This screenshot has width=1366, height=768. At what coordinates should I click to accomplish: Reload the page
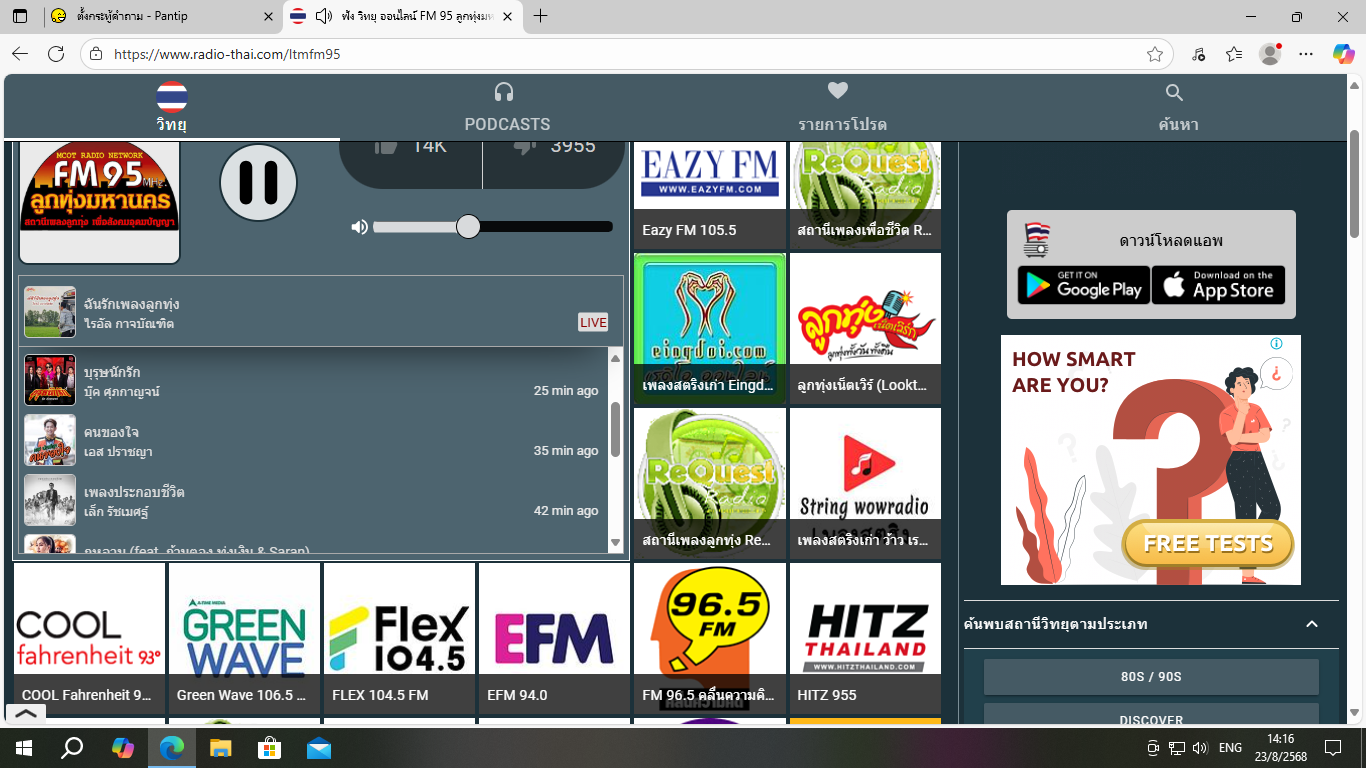click(56, 54)
